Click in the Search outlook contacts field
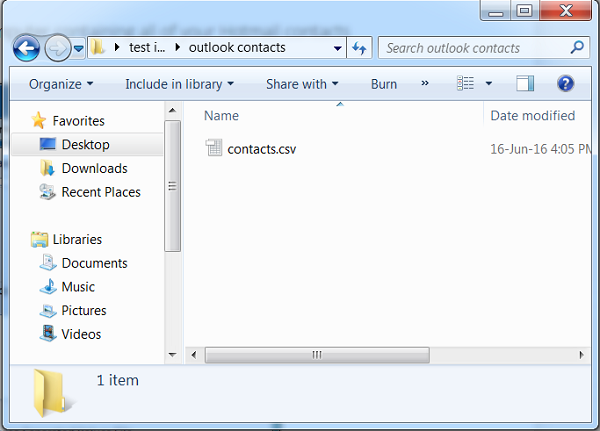The image size is (600, 431). tap(470, 47)
